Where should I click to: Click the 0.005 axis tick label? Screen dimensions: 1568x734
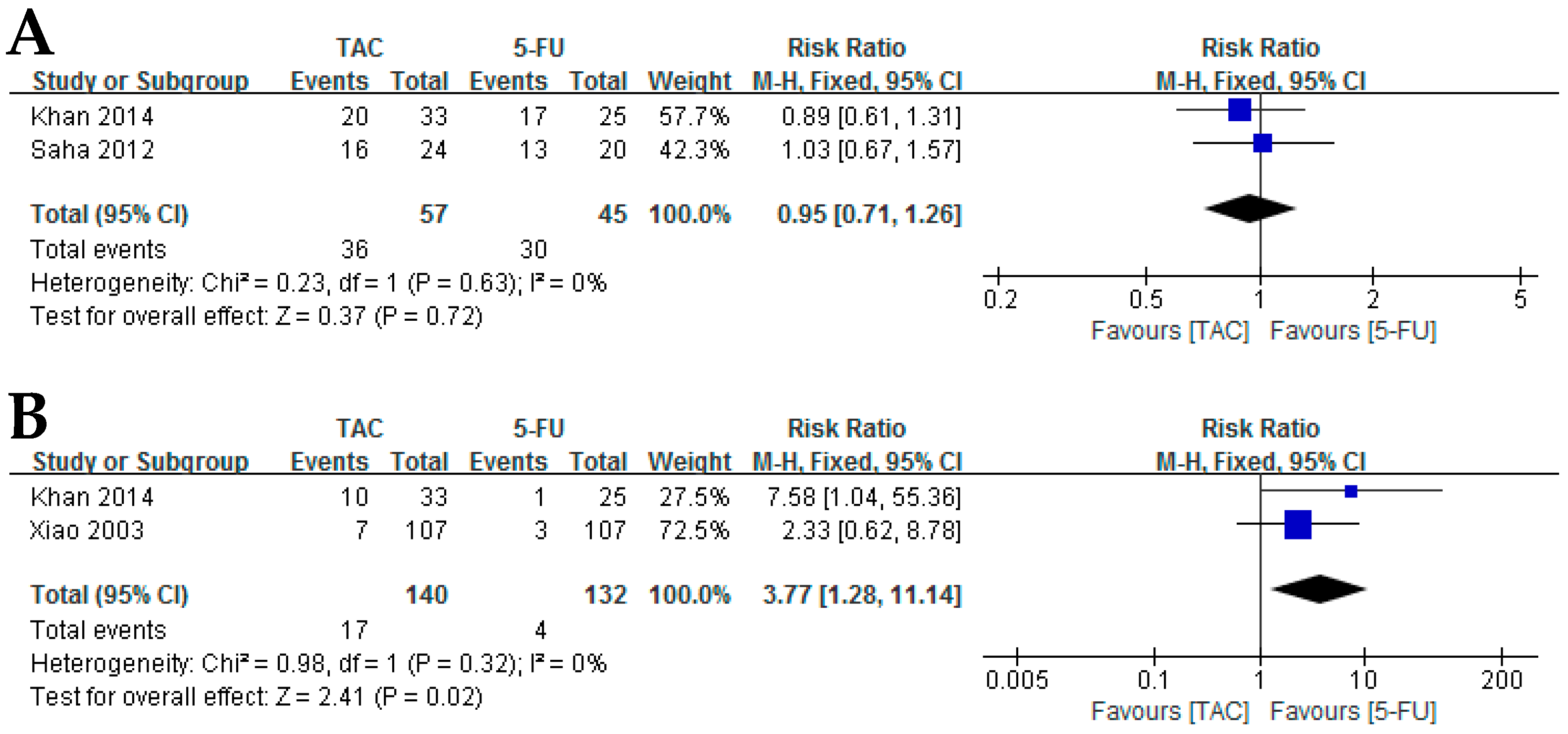pos(1017,680)
